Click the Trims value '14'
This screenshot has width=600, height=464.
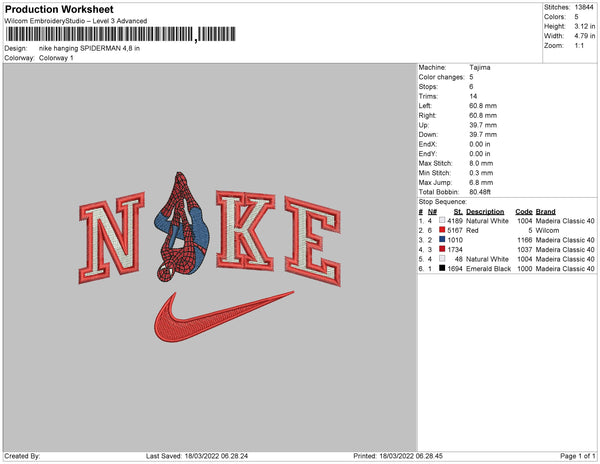click(x=473, y=96)
